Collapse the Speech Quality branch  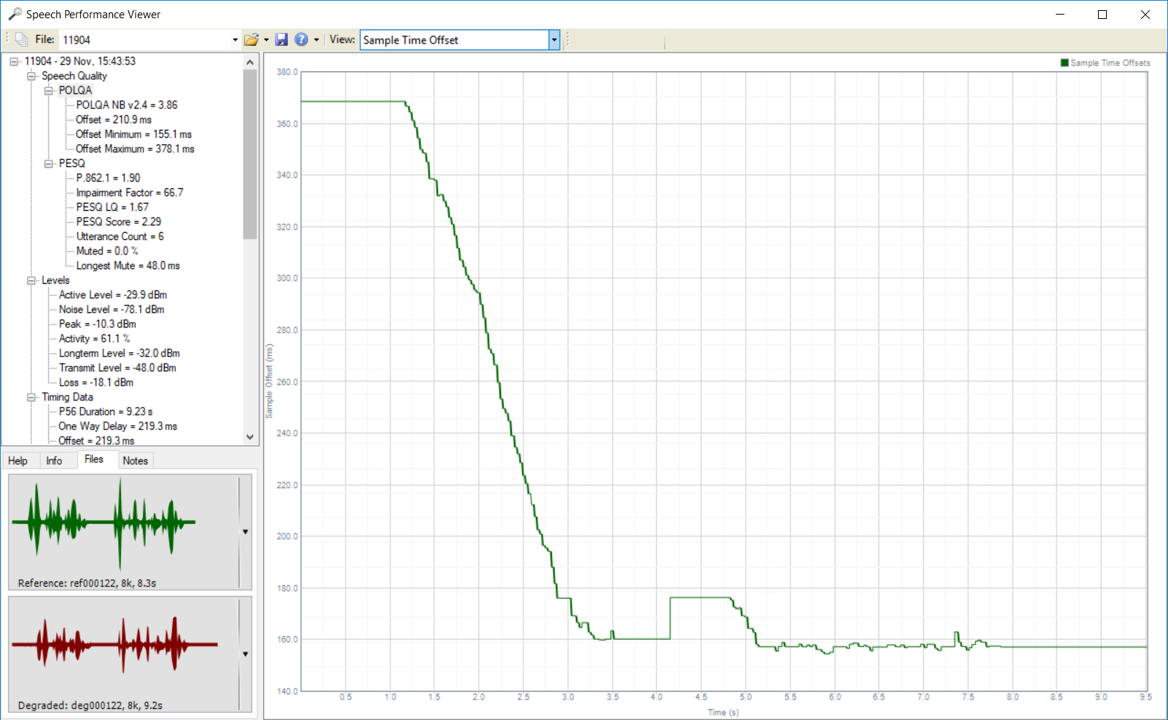pos(32,76)
